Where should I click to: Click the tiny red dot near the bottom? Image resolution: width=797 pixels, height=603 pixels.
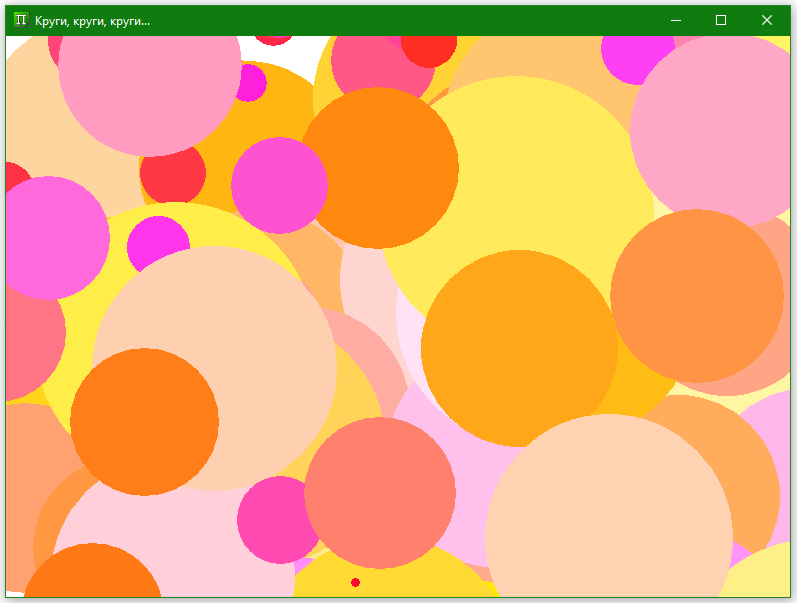pyautogui.click(x=355, y=582)
